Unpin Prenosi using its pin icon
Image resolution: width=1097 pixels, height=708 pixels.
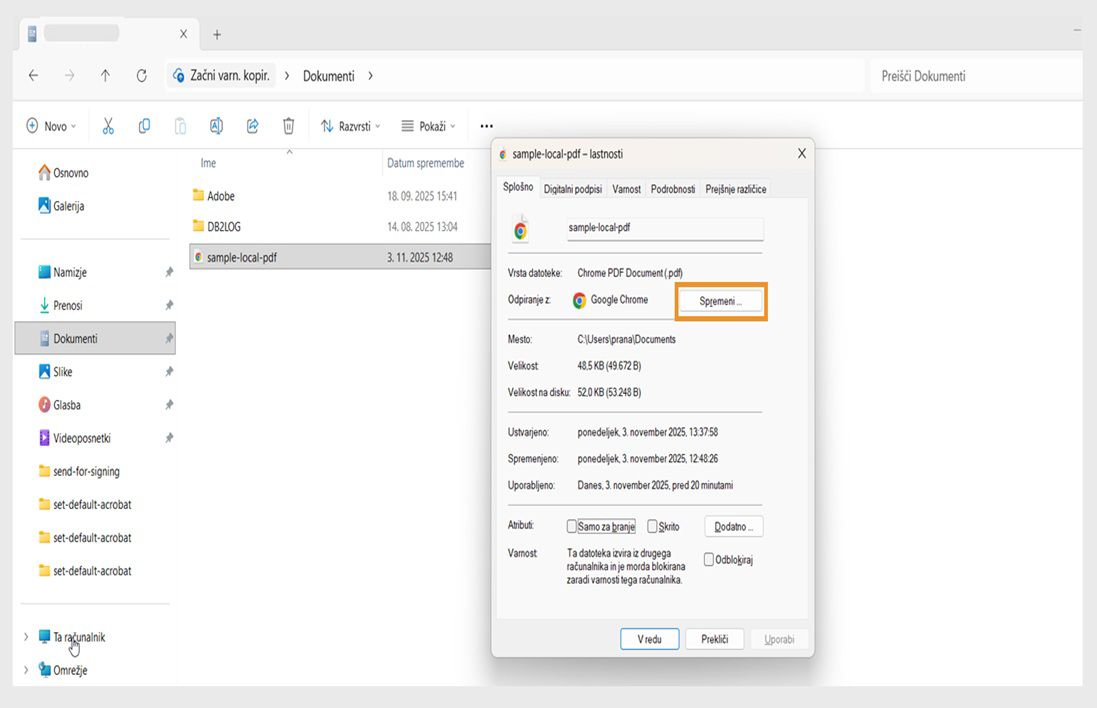click(169, 305)
